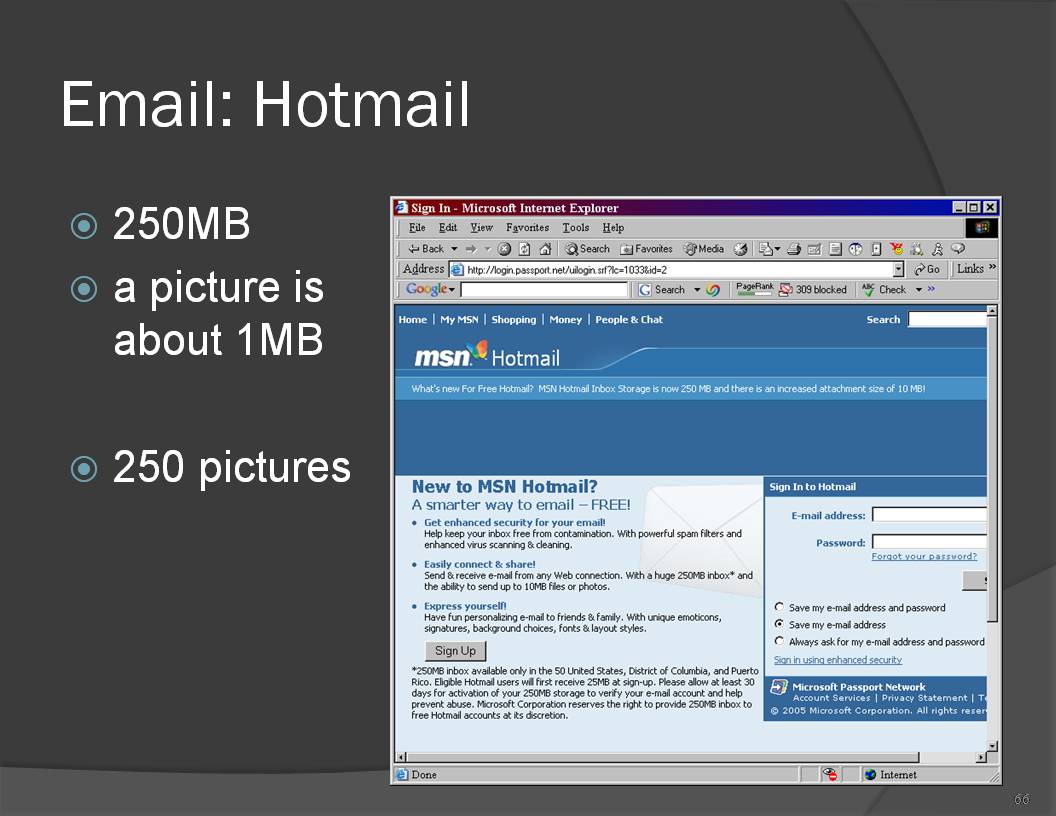
Task: Click the page icon beside the address URL
Action: [x=457, y=270]
